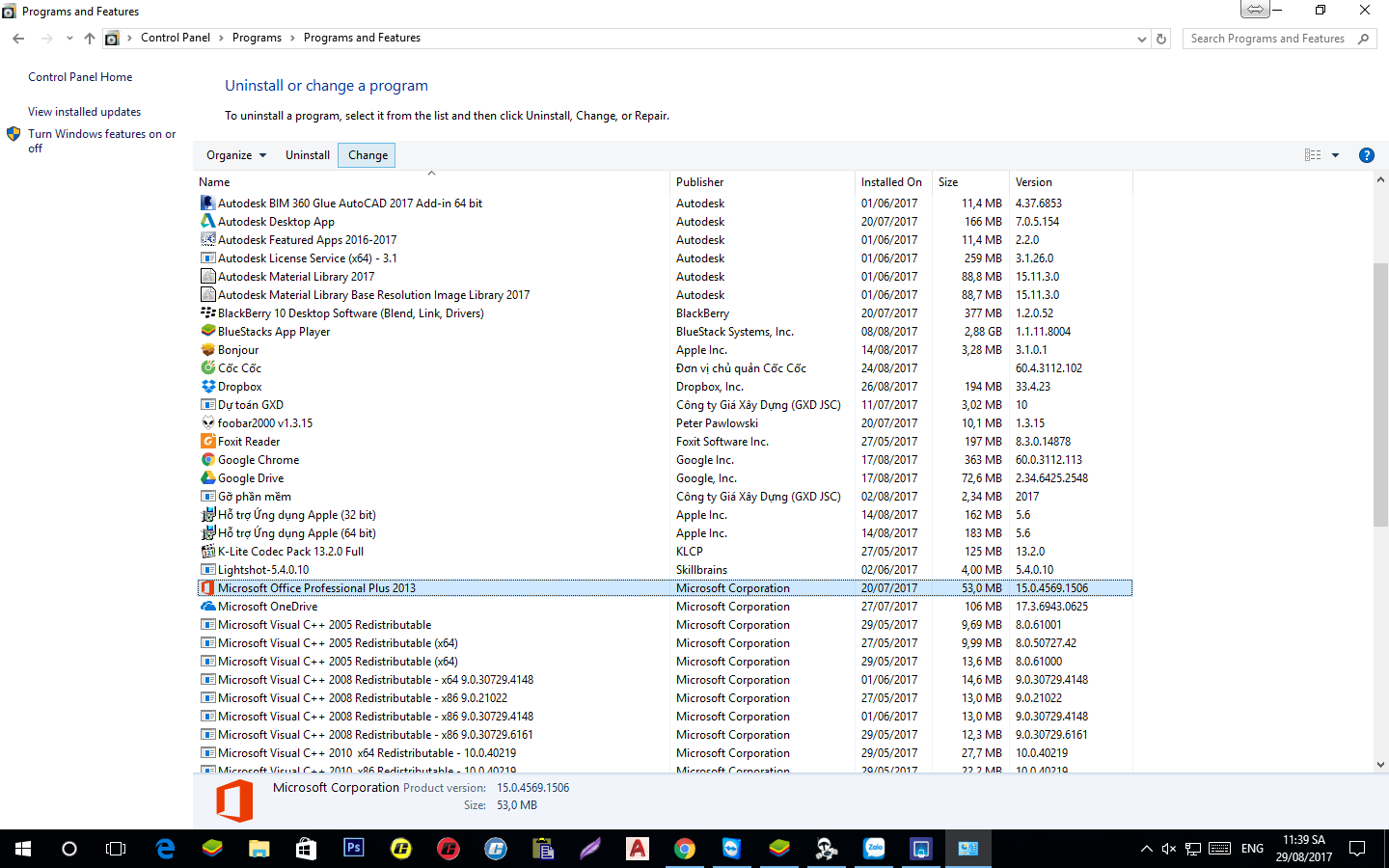Click the up-folder arrow in navigation bar
Screen dimensions: 1389x868
tap(90, 39)
